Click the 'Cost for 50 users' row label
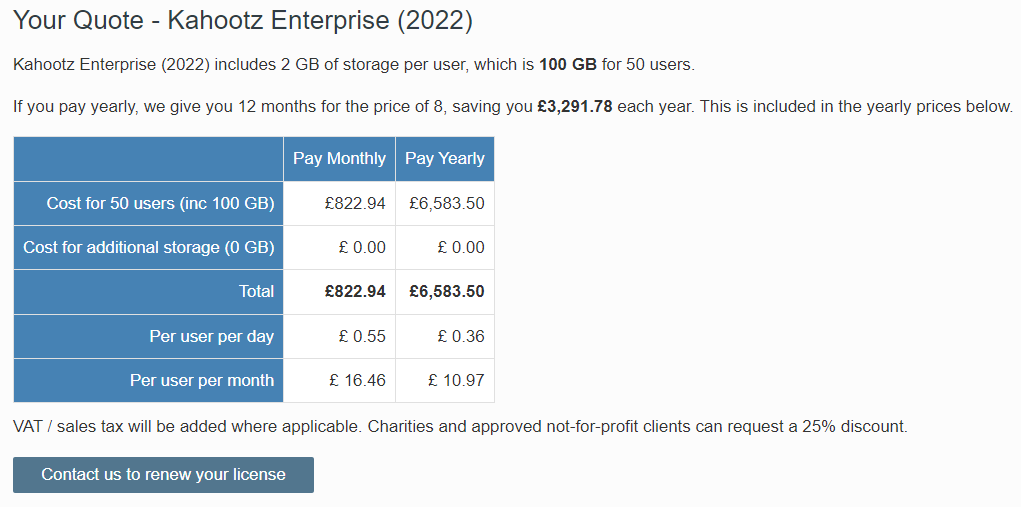1021x507 pixels. [x=160, y=203]
